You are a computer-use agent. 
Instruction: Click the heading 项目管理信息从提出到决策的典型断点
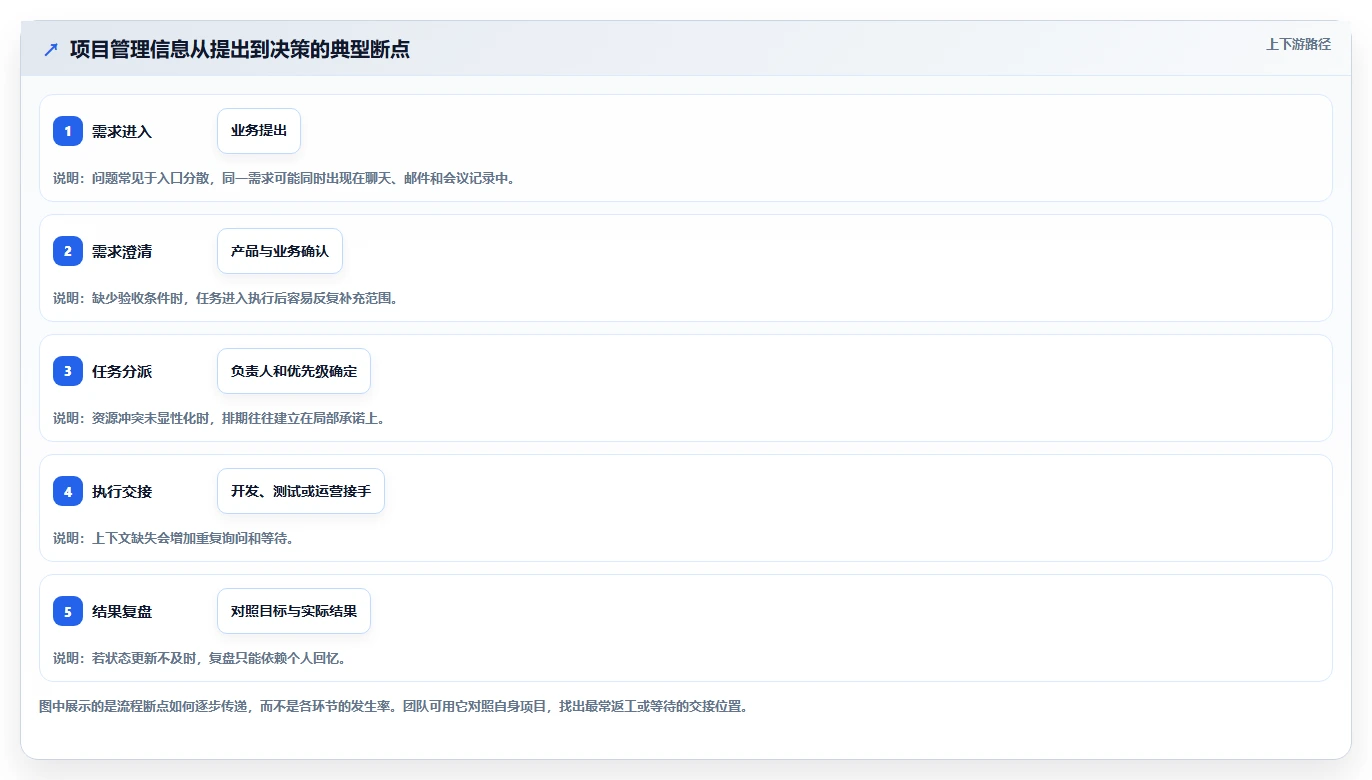click(x=240, y=49)
